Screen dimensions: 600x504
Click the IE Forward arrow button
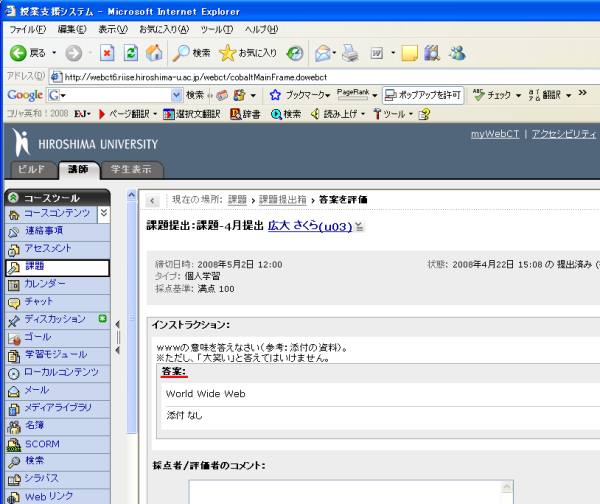73,53
